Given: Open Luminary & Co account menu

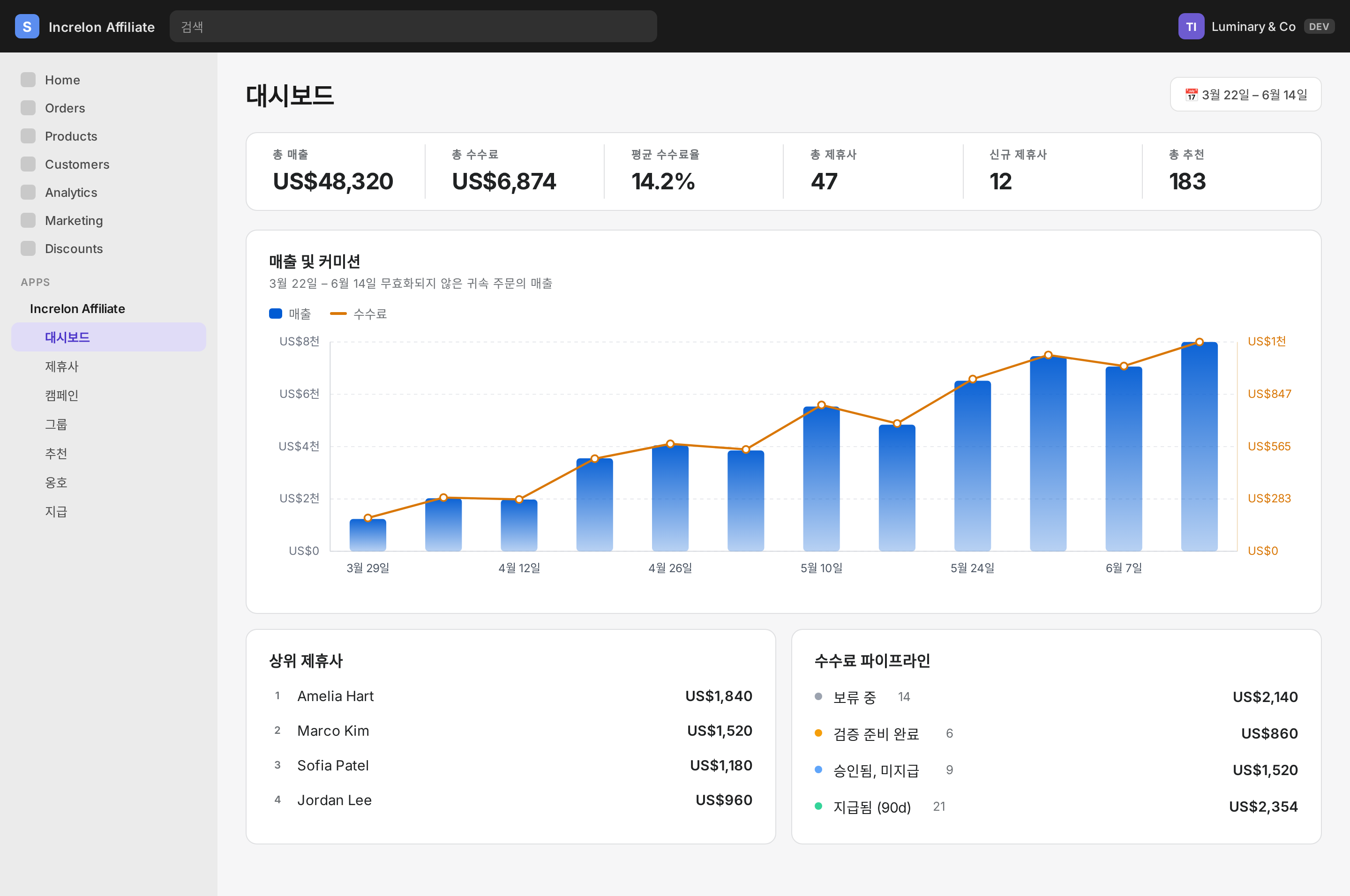Looking at the screenshot, I should coord(1256,26).
